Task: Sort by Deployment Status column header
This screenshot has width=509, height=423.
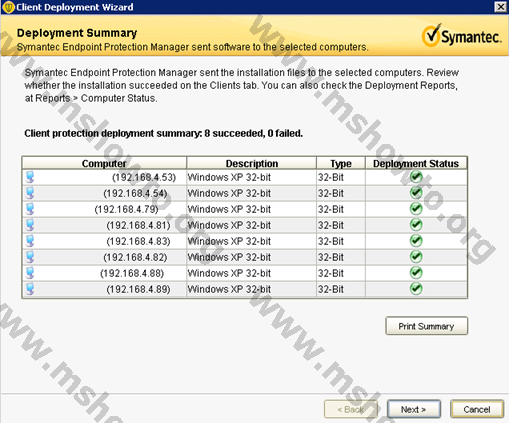Action: [416, 163]
